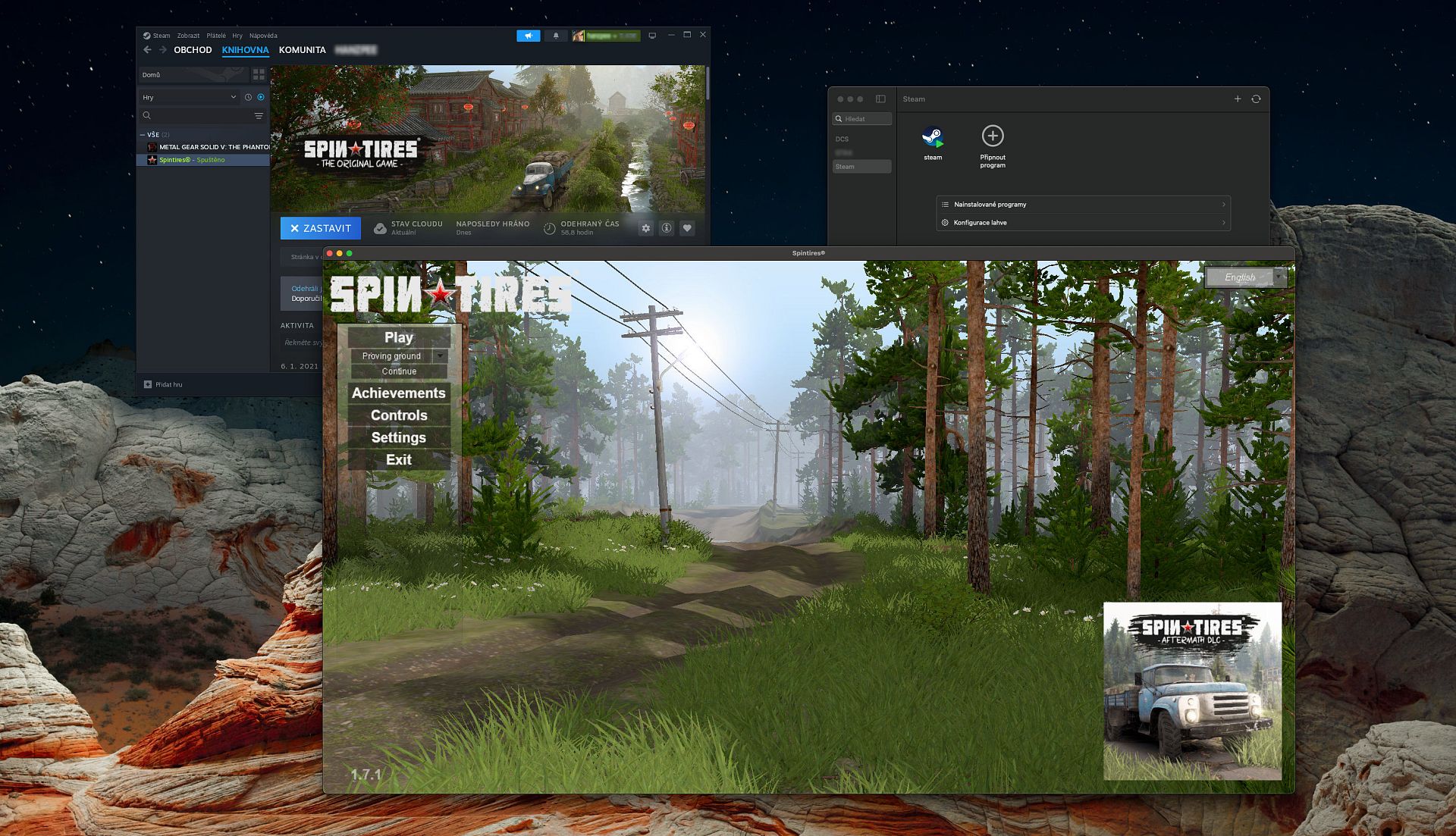Click the Steam announcements megaphone icon
1456x836 pixels.
coord(528,36)
